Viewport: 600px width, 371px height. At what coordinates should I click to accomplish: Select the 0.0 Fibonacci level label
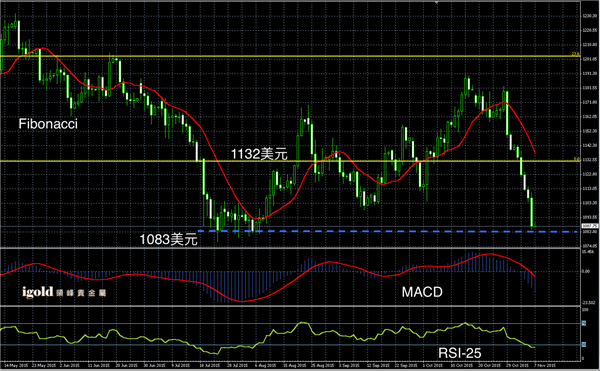point(577,159)
